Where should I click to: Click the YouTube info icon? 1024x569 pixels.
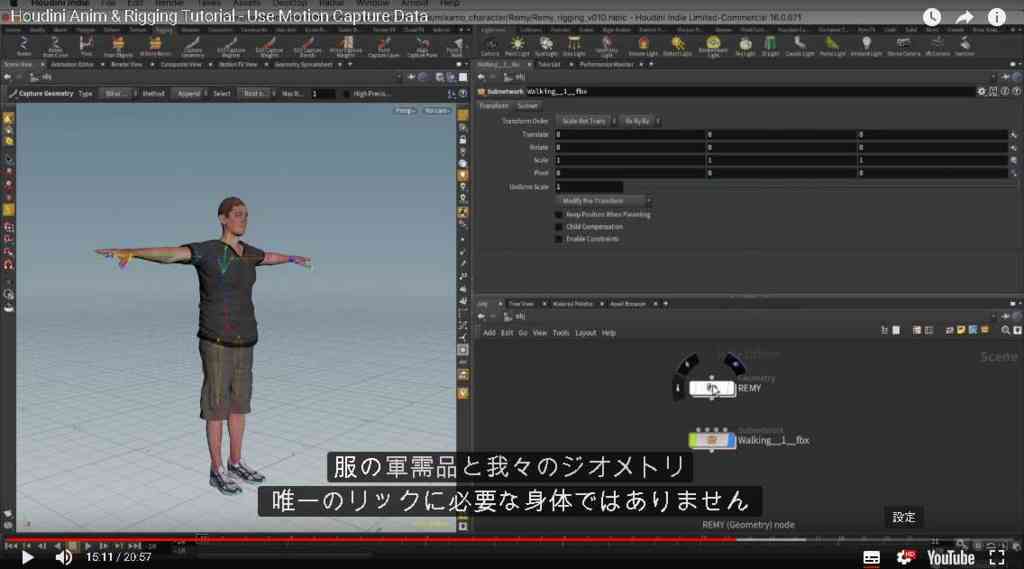coord(997,17)
